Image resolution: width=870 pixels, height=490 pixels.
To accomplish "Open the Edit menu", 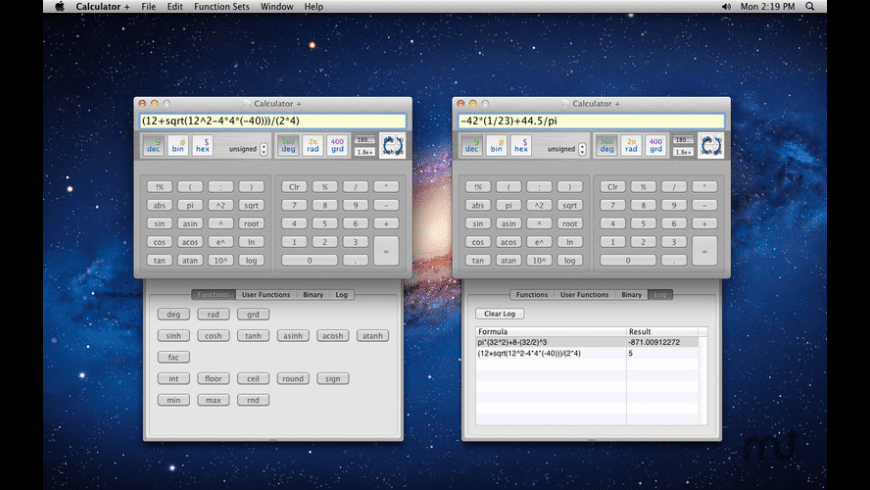I will 175,7.
